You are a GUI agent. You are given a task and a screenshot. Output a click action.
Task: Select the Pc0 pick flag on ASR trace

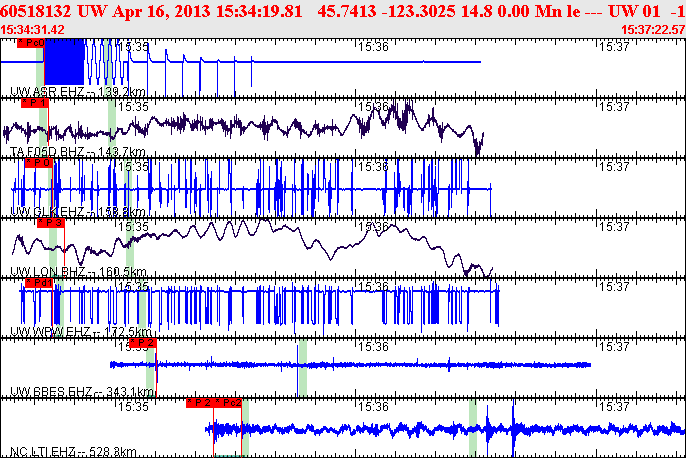pos(31,43)
